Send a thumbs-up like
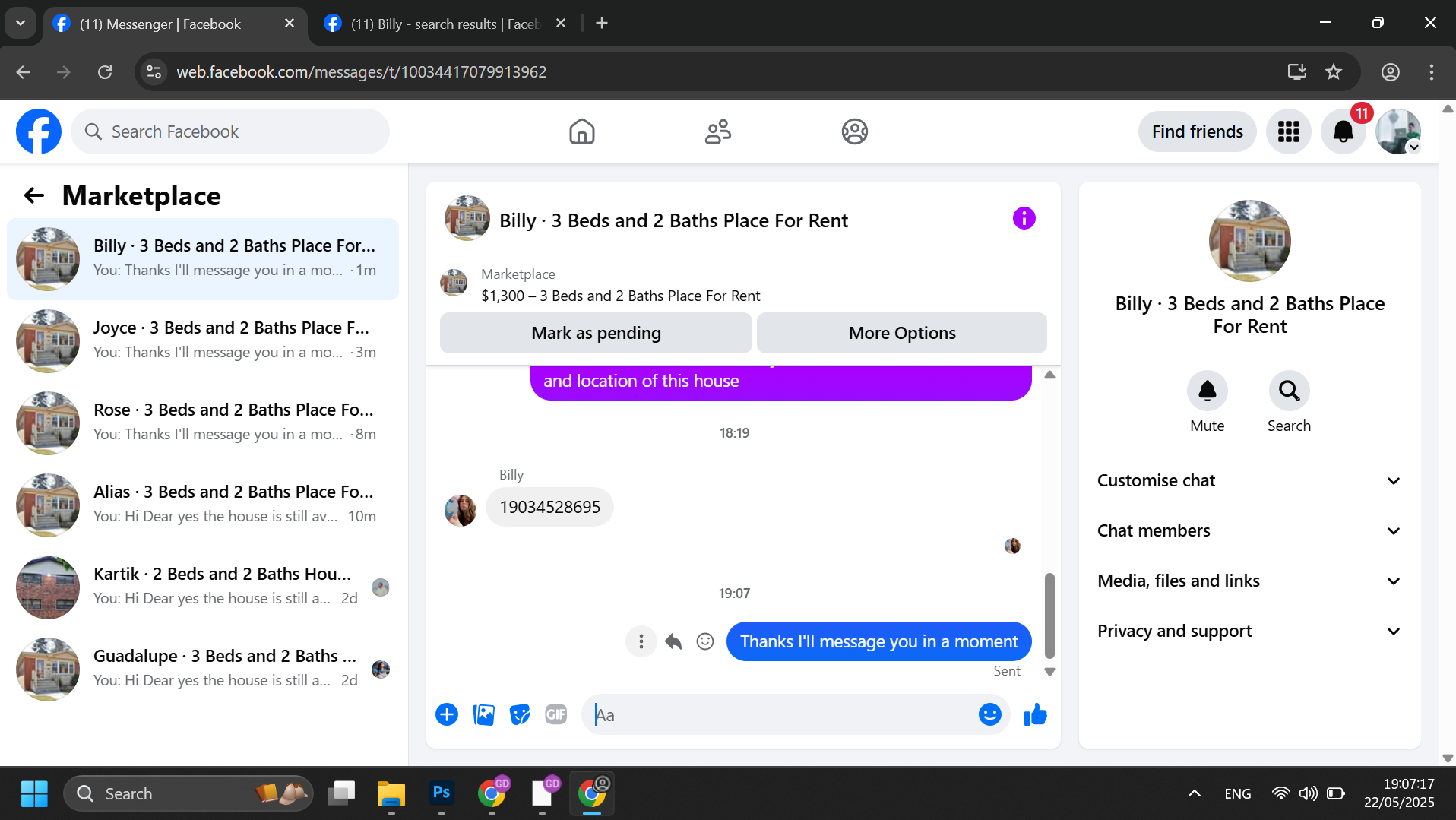The height and width of the screenshot is (820, 1456). coord(1035,714)
